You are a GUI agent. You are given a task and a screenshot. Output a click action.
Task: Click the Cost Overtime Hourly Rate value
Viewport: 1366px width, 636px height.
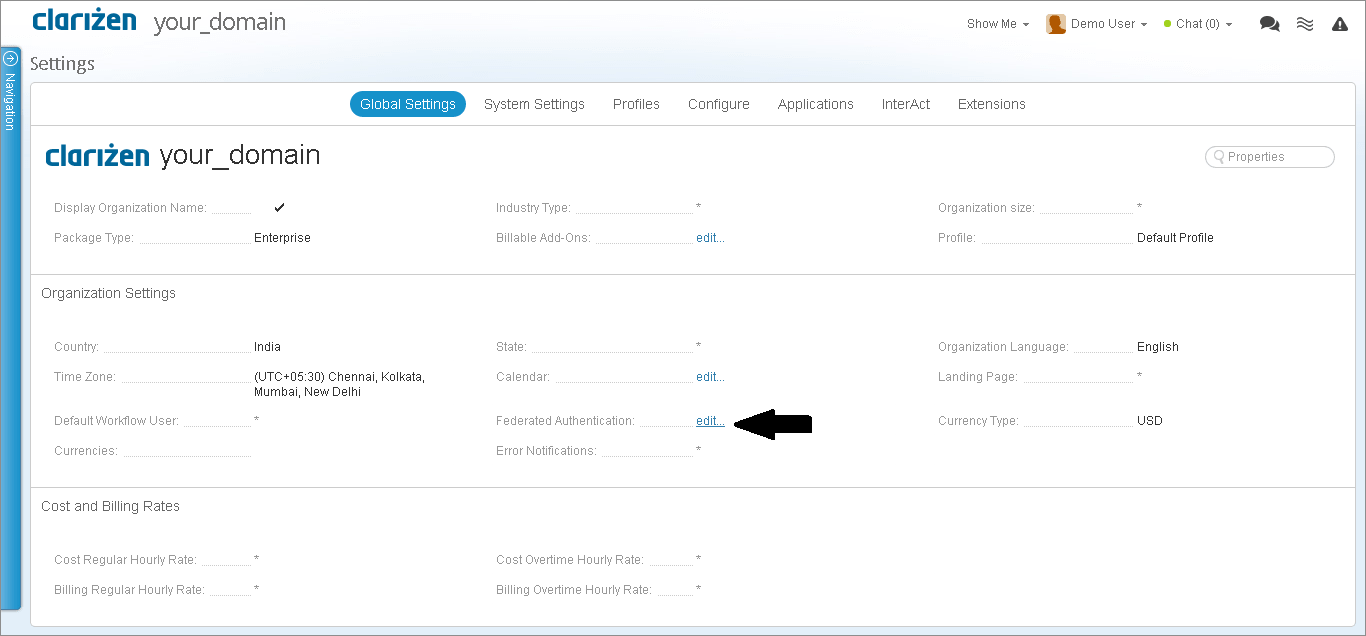pos(698,559)
